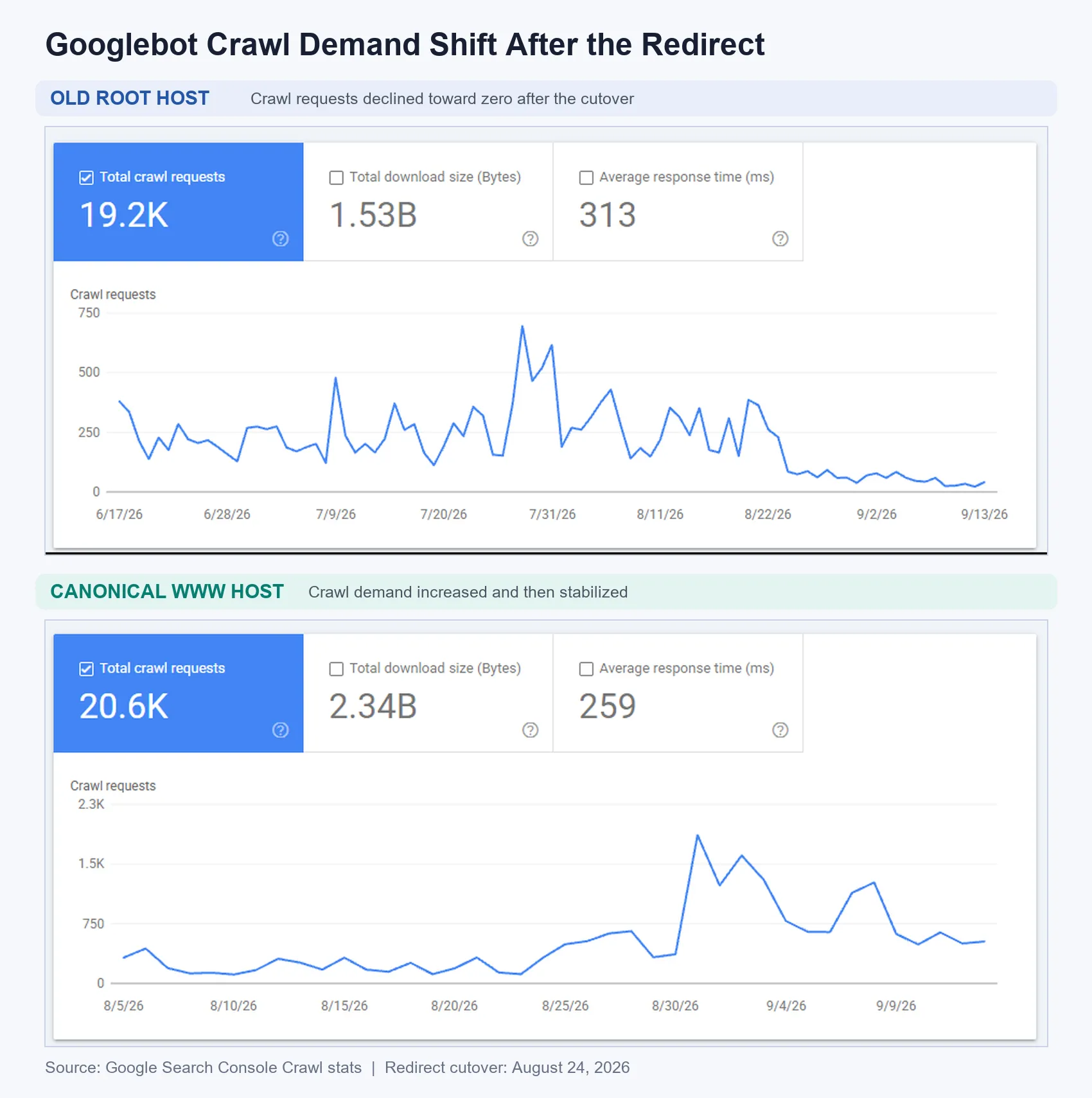This screenshot has height=1098, width=1092.
Task: Open help icon on the 1.53B download size card
Action: pyautogui.click(x=530, y=239)
